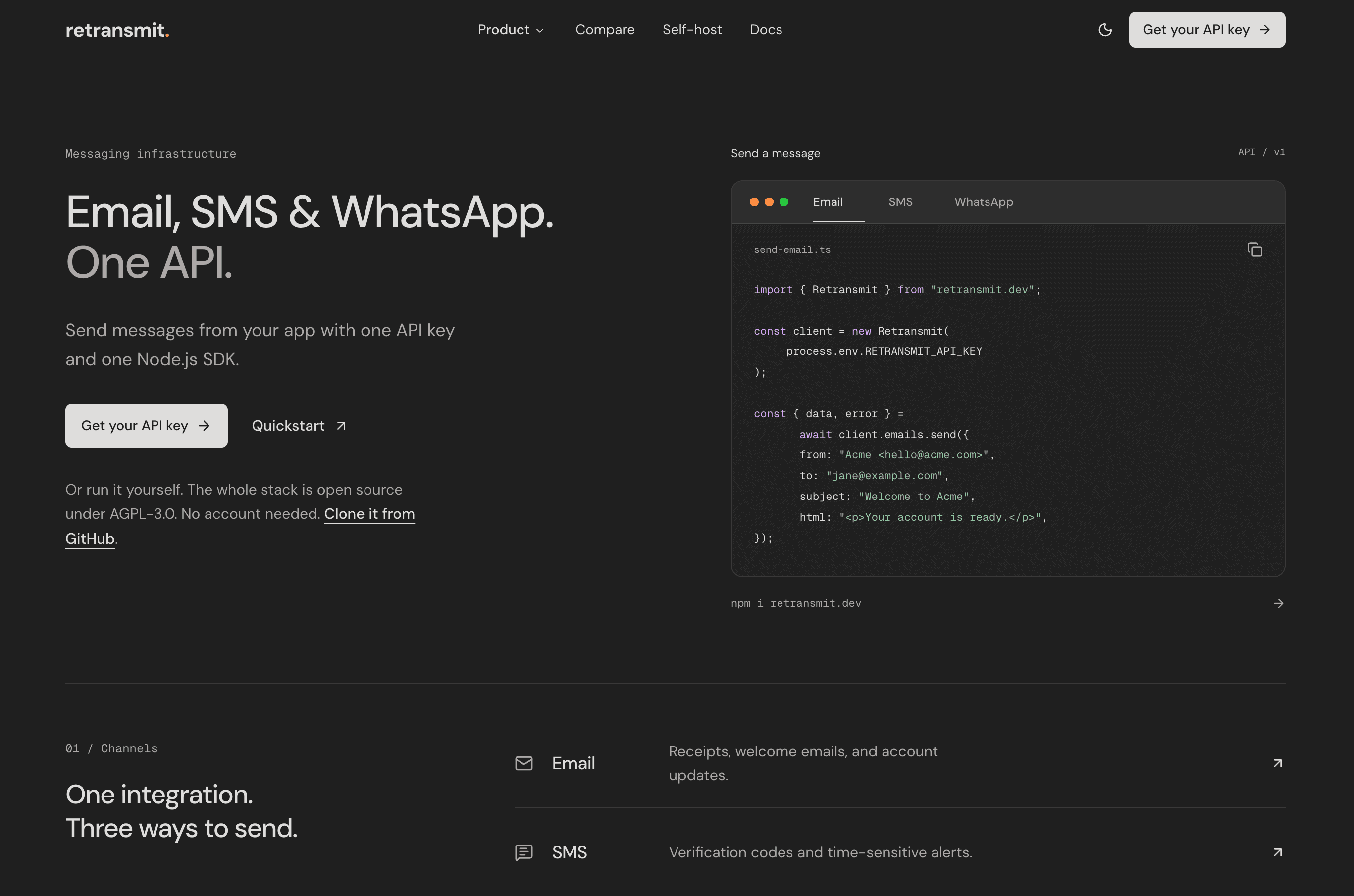The height and width of the screenshot is (896, 1354).
Task: Click the process.env.RETRANSMIT_API_KEY code line
Action: pos(884,351)
